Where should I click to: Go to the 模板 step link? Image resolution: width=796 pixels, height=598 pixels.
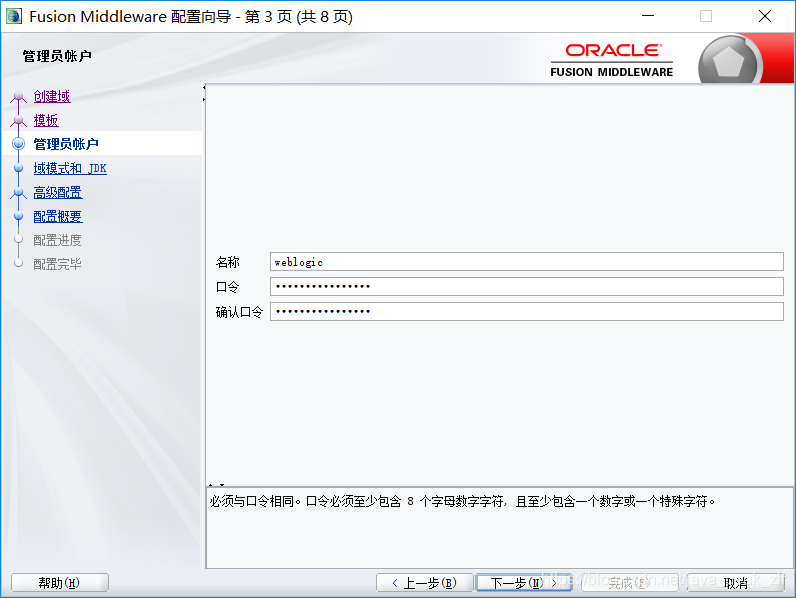click(x=46, y=120)
